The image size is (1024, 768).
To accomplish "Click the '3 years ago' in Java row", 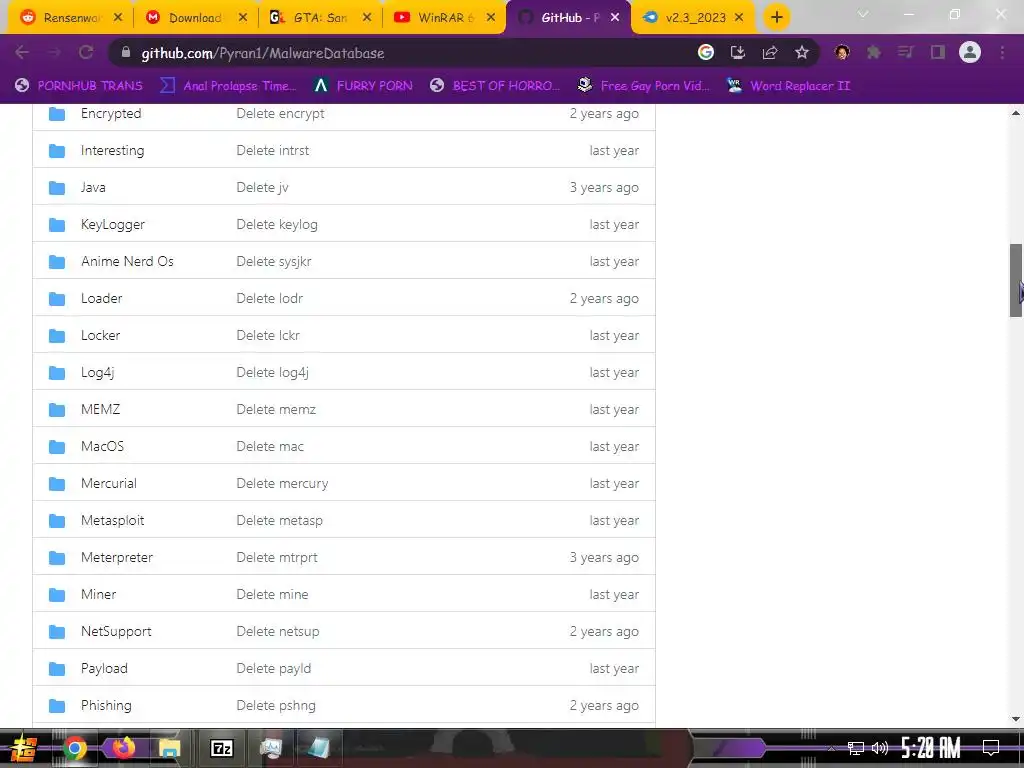I will pos(604,188).
